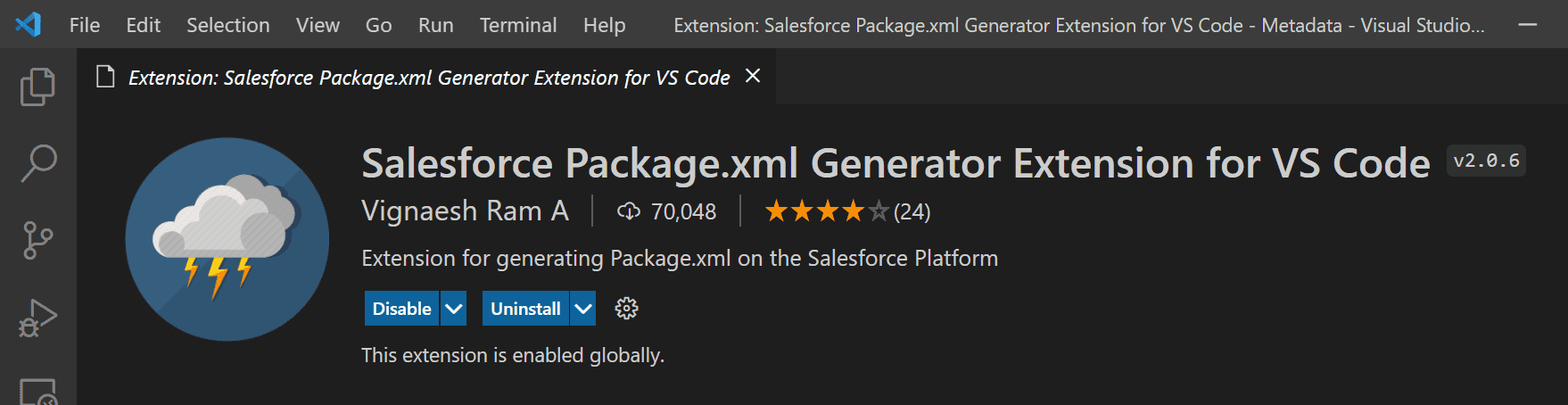Select the Extension: Salesforce Package.xml Generator tab

[x=426, y=77]
